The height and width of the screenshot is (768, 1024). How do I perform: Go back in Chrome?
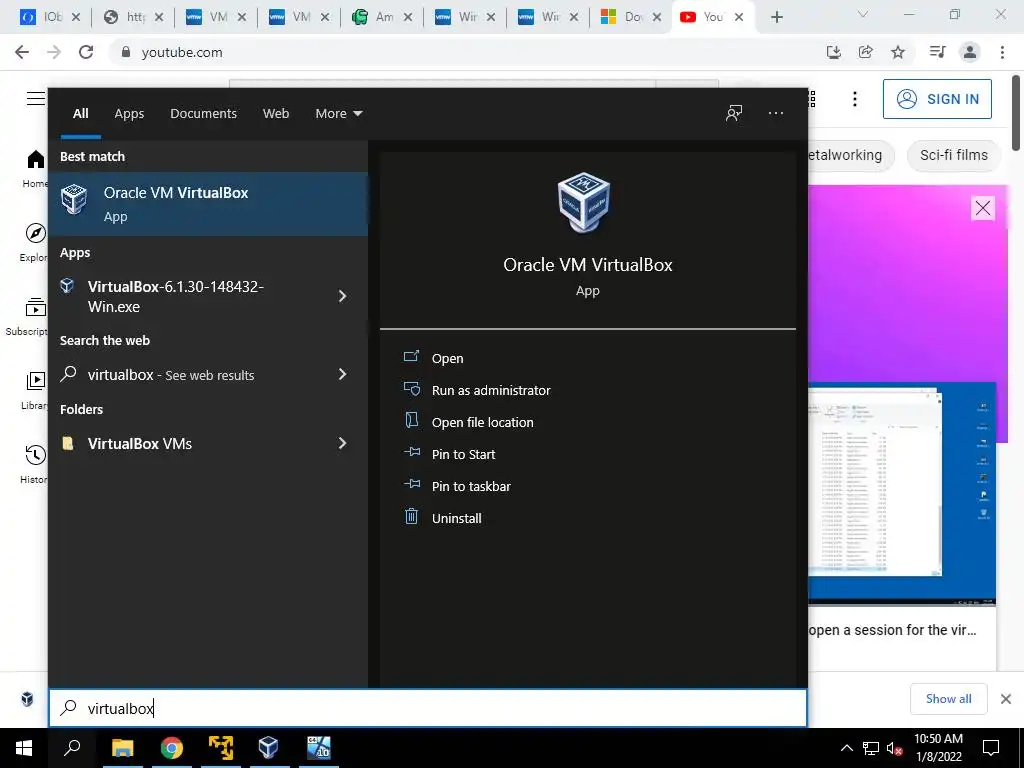click(22, 52)
